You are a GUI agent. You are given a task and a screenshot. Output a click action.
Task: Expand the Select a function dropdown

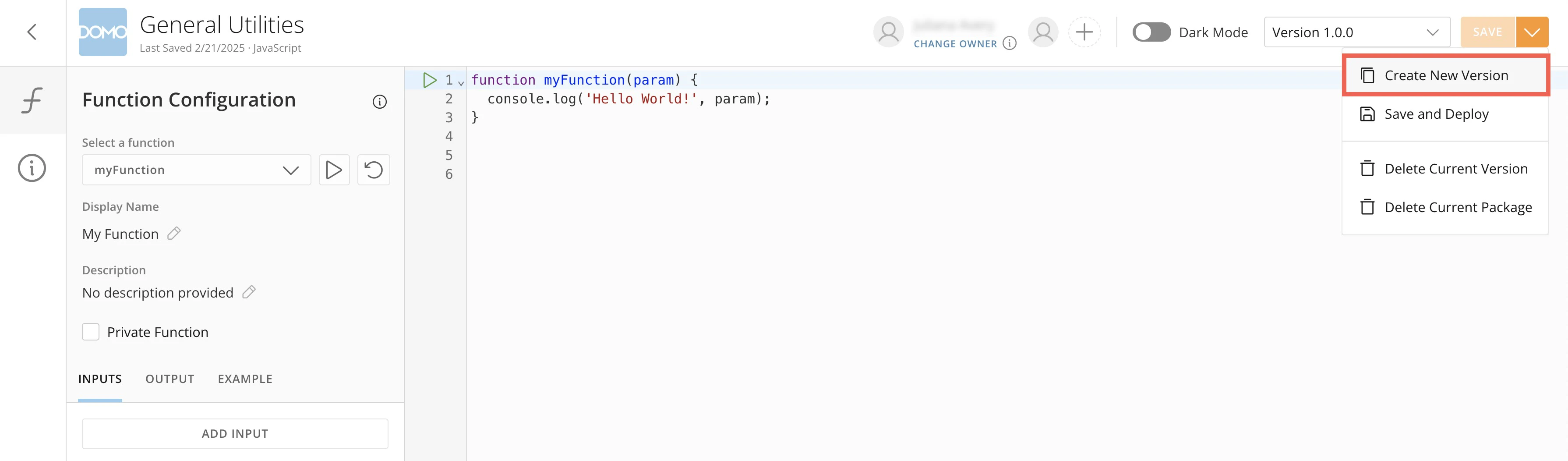pos(197,170)
